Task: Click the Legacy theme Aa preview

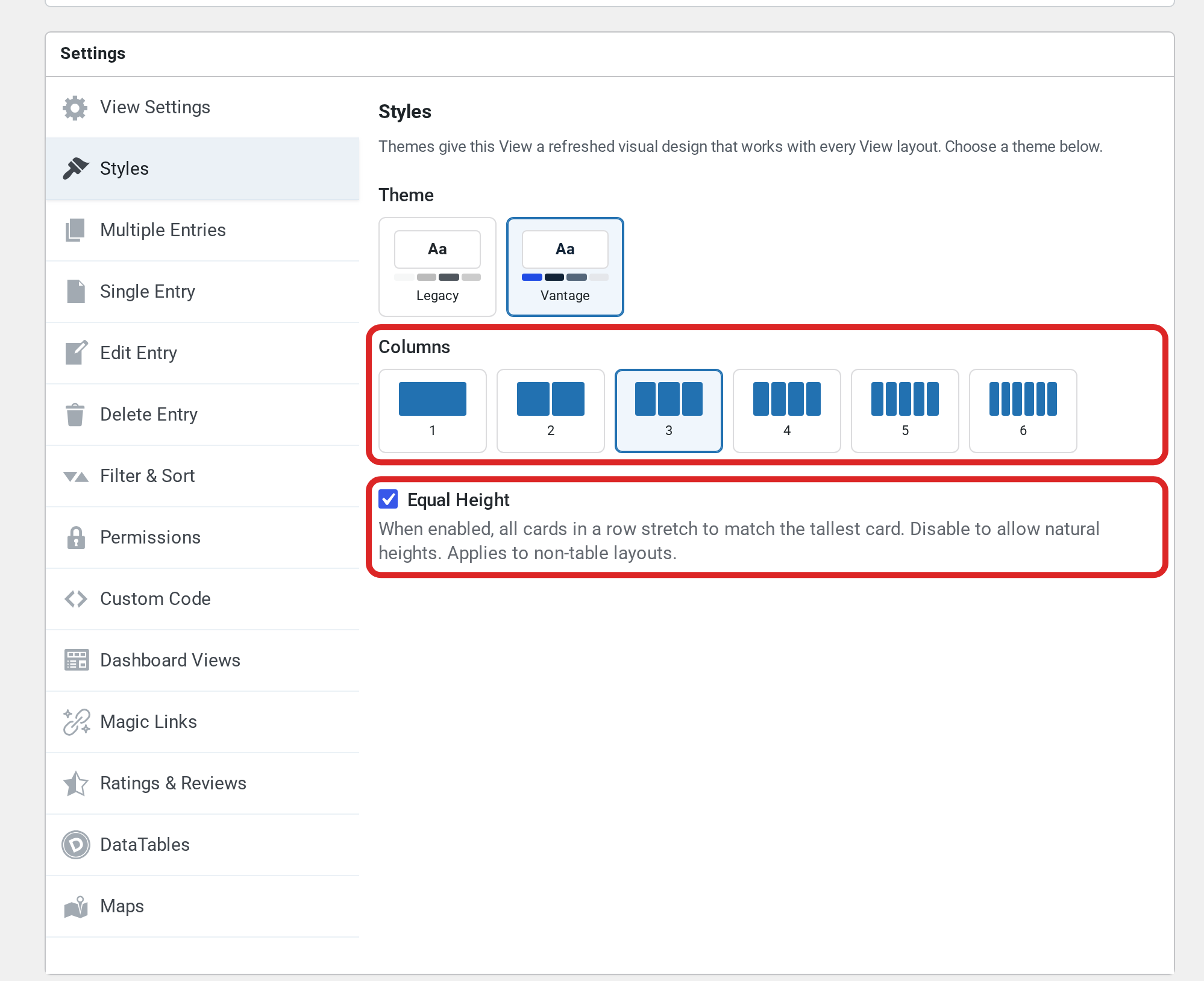Action: coord(437,249)
